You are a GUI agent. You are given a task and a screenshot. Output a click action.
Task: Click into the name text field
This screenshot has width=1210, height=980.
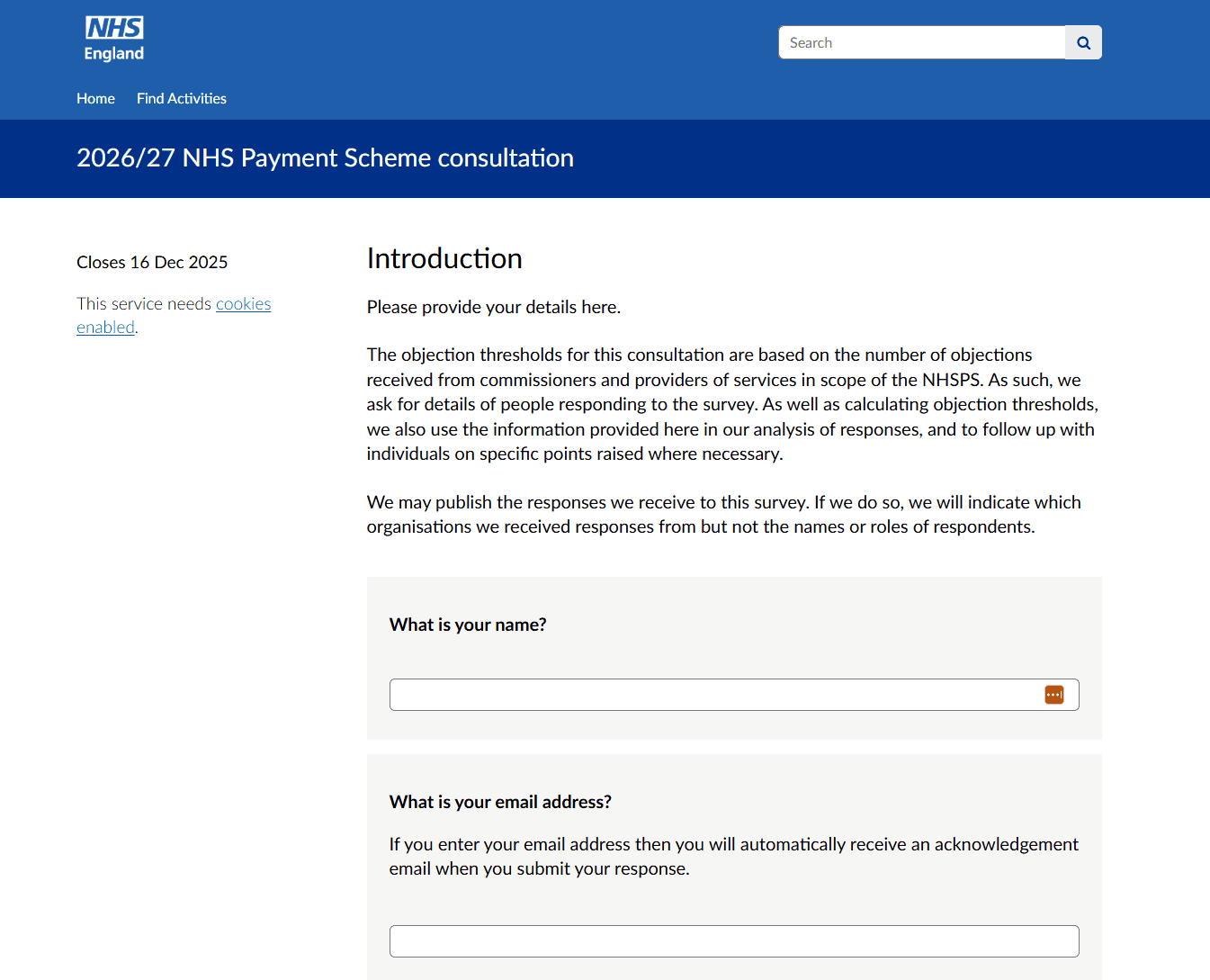(711, 695)
